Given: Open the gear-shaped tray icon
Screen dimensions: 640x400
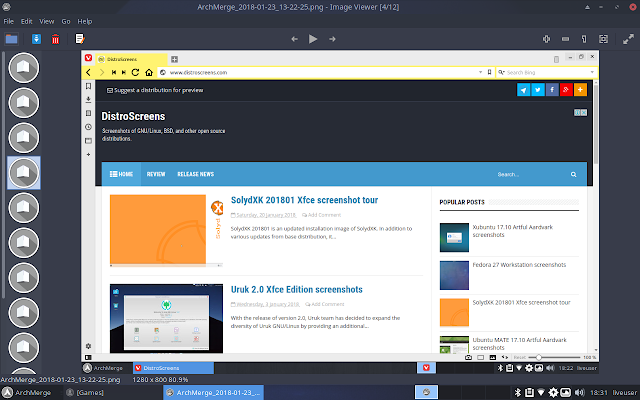Looking at the screenshot, I should tap(553, 393).
